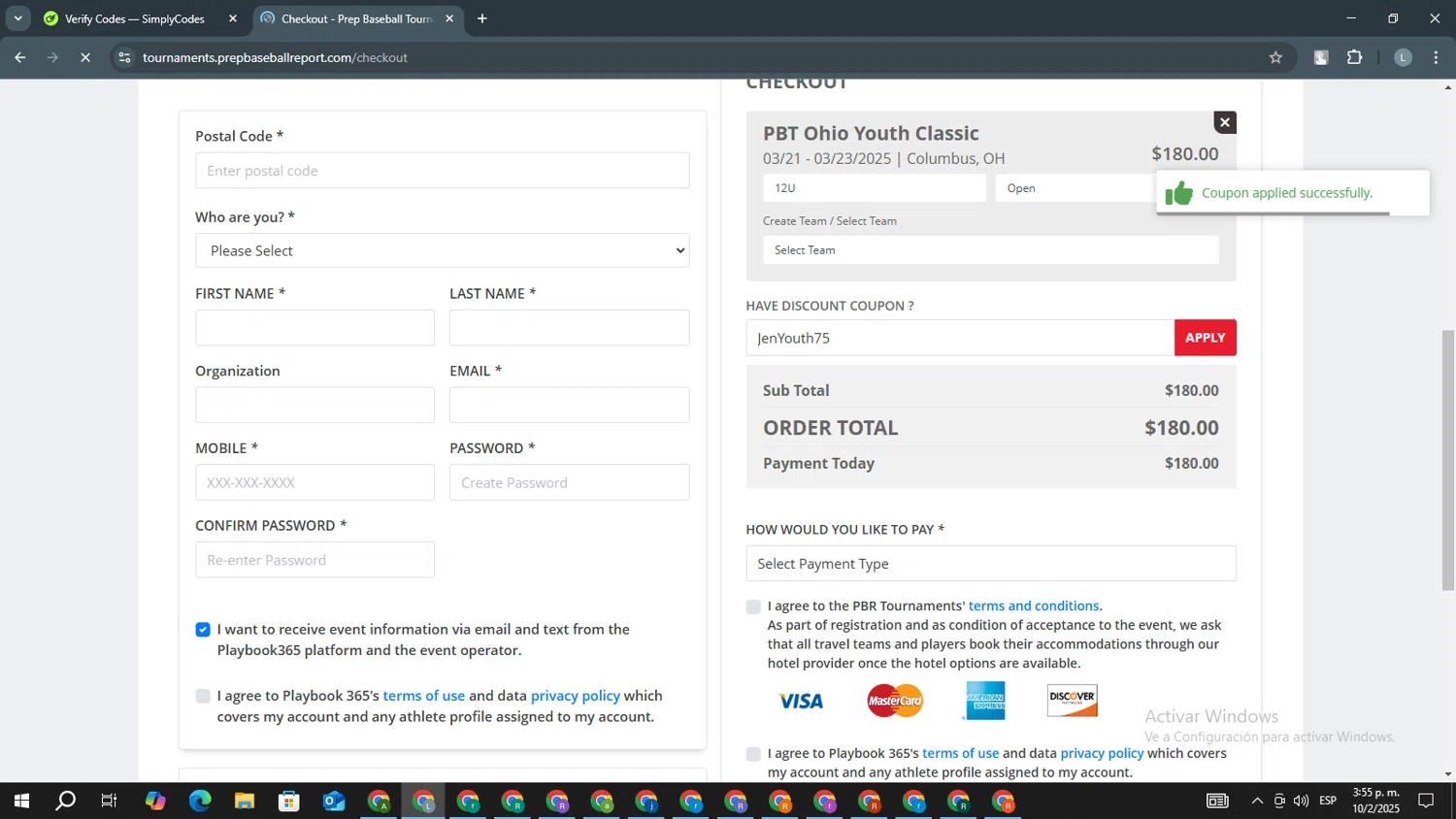Screen dimensions: 1456x819
Task: Stop the page loading with the X icon
Action: click(x=85, y=57)
